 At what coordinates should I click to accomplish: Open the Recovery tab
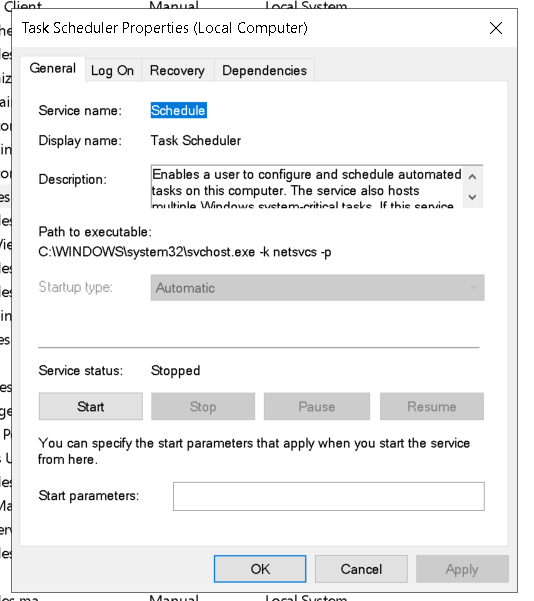pyautogui.click(x=177, y=71)
